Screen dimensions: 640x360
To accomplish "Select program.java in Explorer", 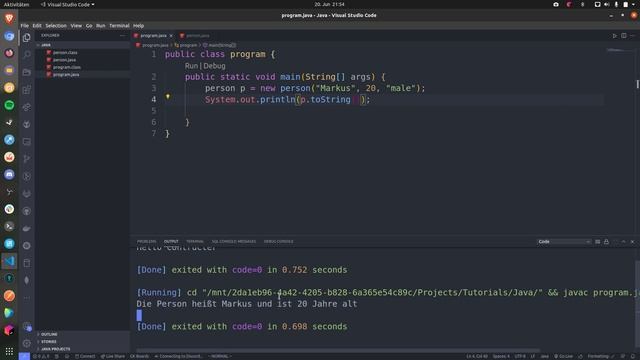I will pyautogui.click(x=66, y=75).
